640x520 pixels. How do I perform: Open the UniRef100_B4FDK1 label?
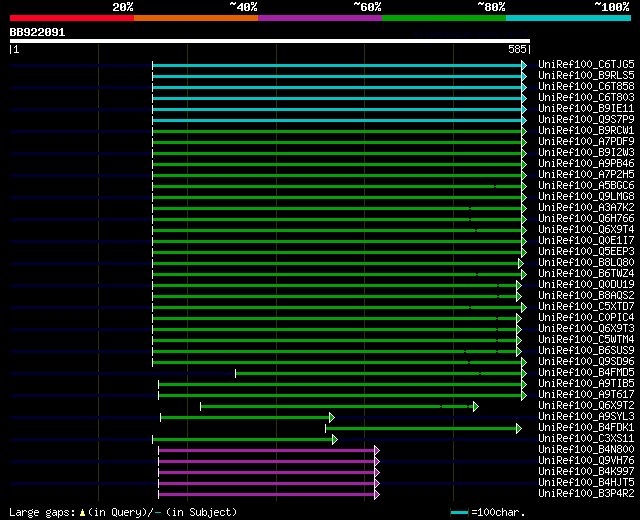point(586,428)
